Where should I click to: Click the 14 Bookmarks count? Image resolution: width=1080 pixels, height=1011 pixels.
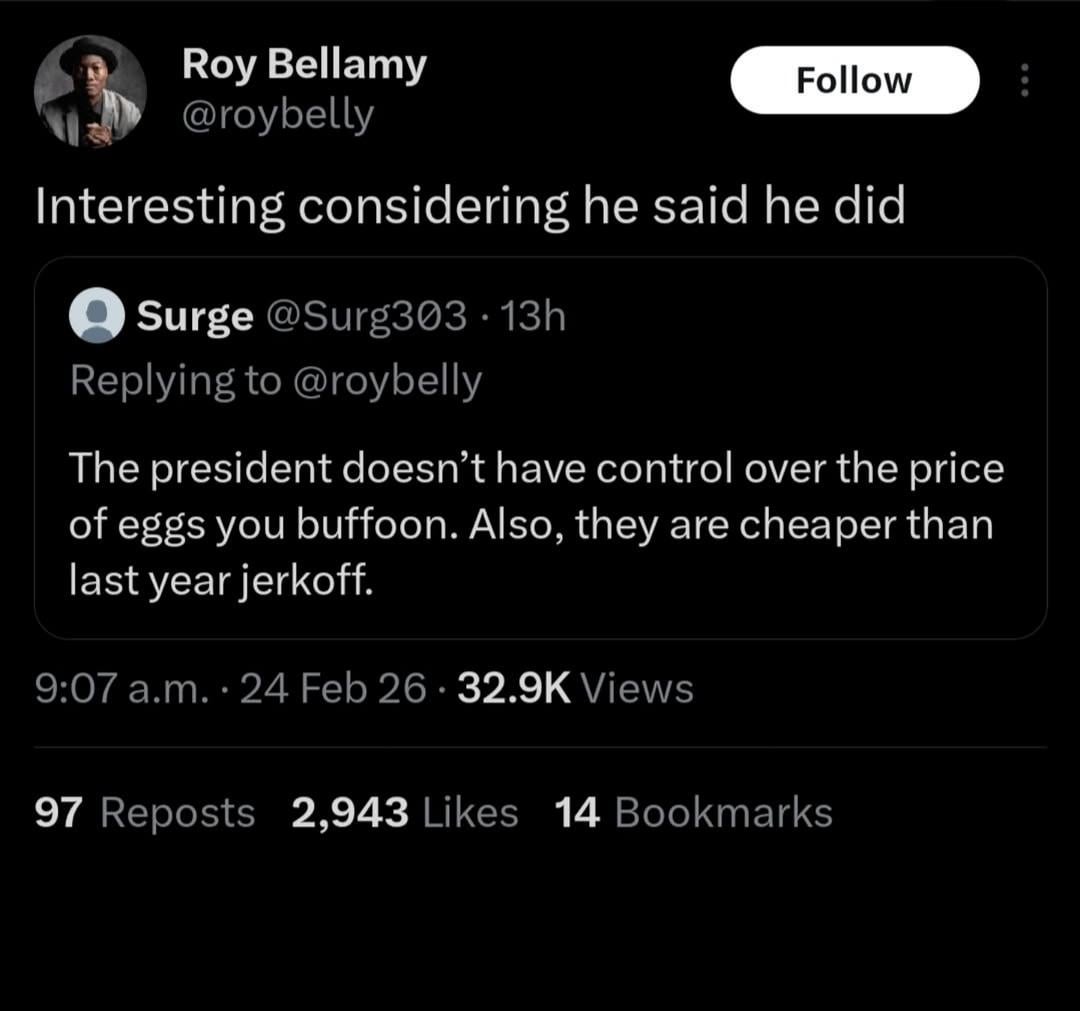[693, 813]
